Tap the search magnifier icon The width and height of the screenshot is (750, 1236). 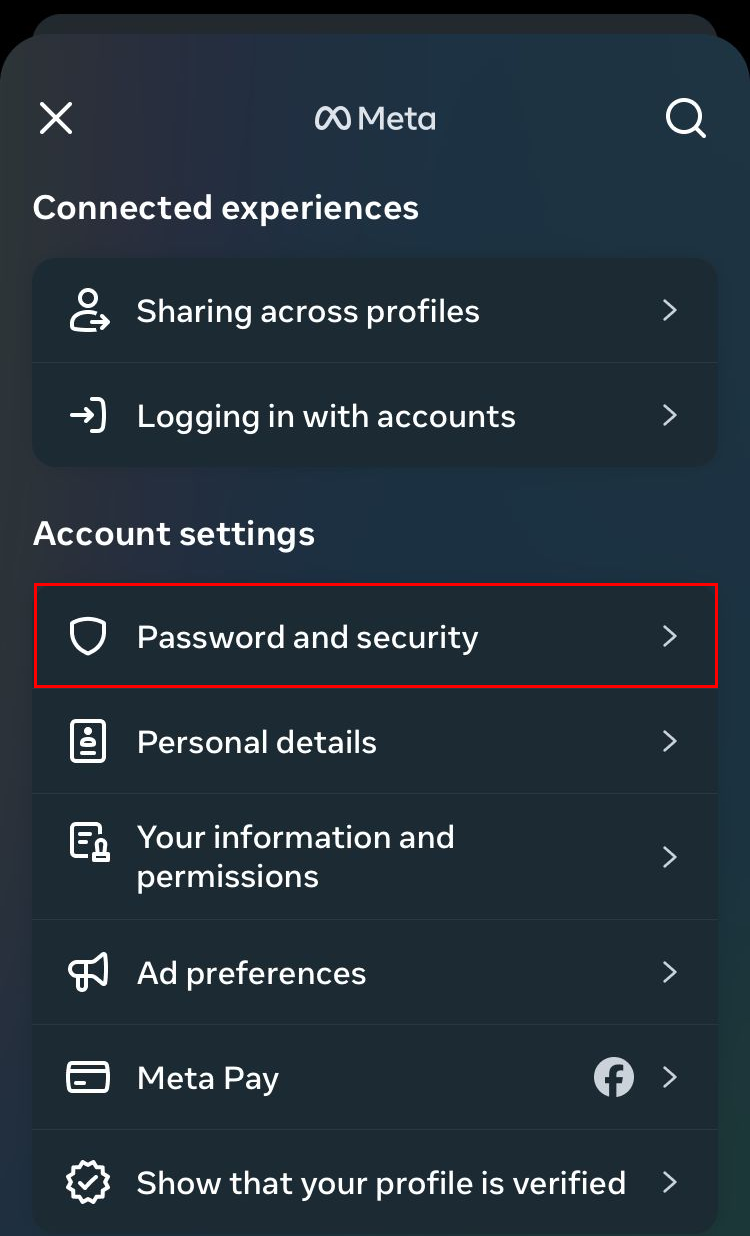pos(686,119)
